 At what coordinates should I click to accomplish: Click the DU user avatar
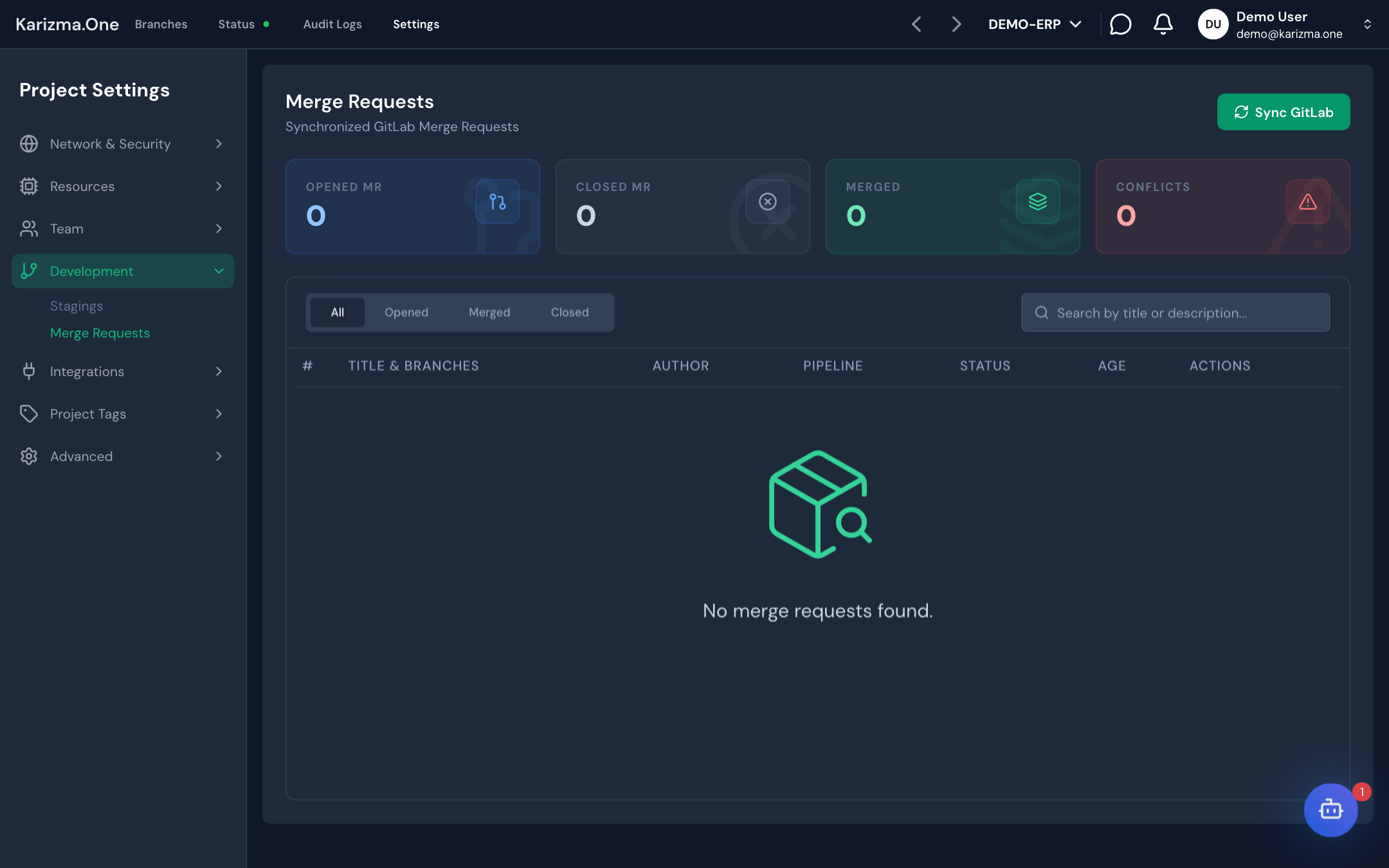coord(1213,24)
